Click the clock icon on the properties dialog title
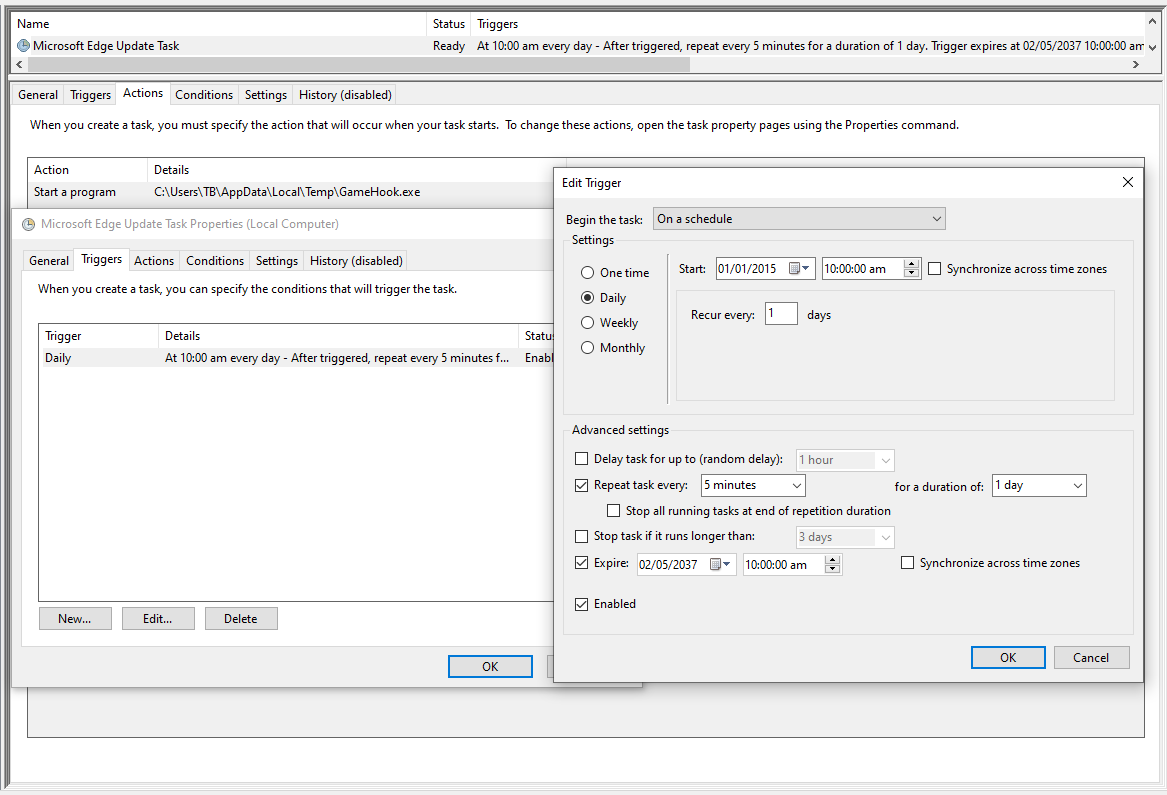Image resolution: width=1167 pixels, height=795 pixels. pos(27,224)
